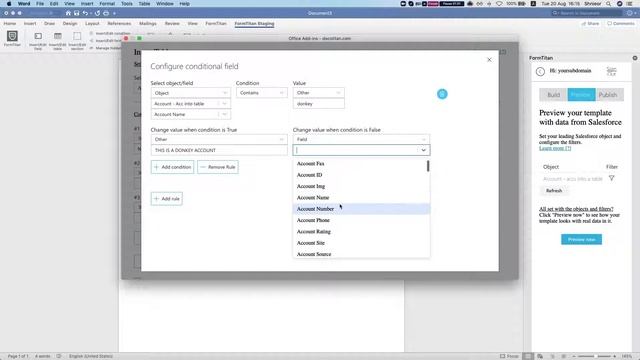
Task: Select Account Phone from the list
Action: (x=361, y=220)
